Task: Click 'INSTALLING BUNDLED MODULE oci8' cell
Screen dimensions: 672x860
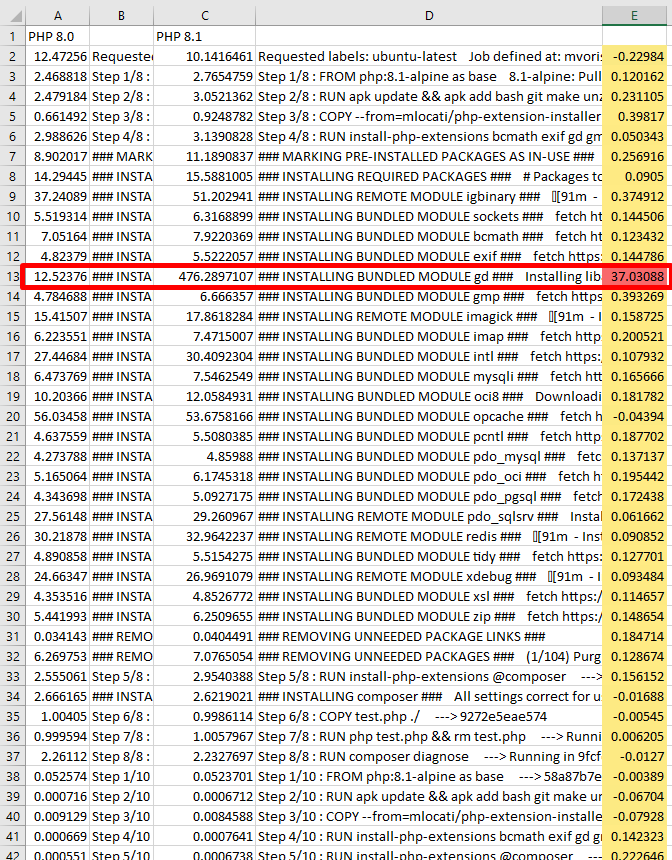Action: click(429, 397)
